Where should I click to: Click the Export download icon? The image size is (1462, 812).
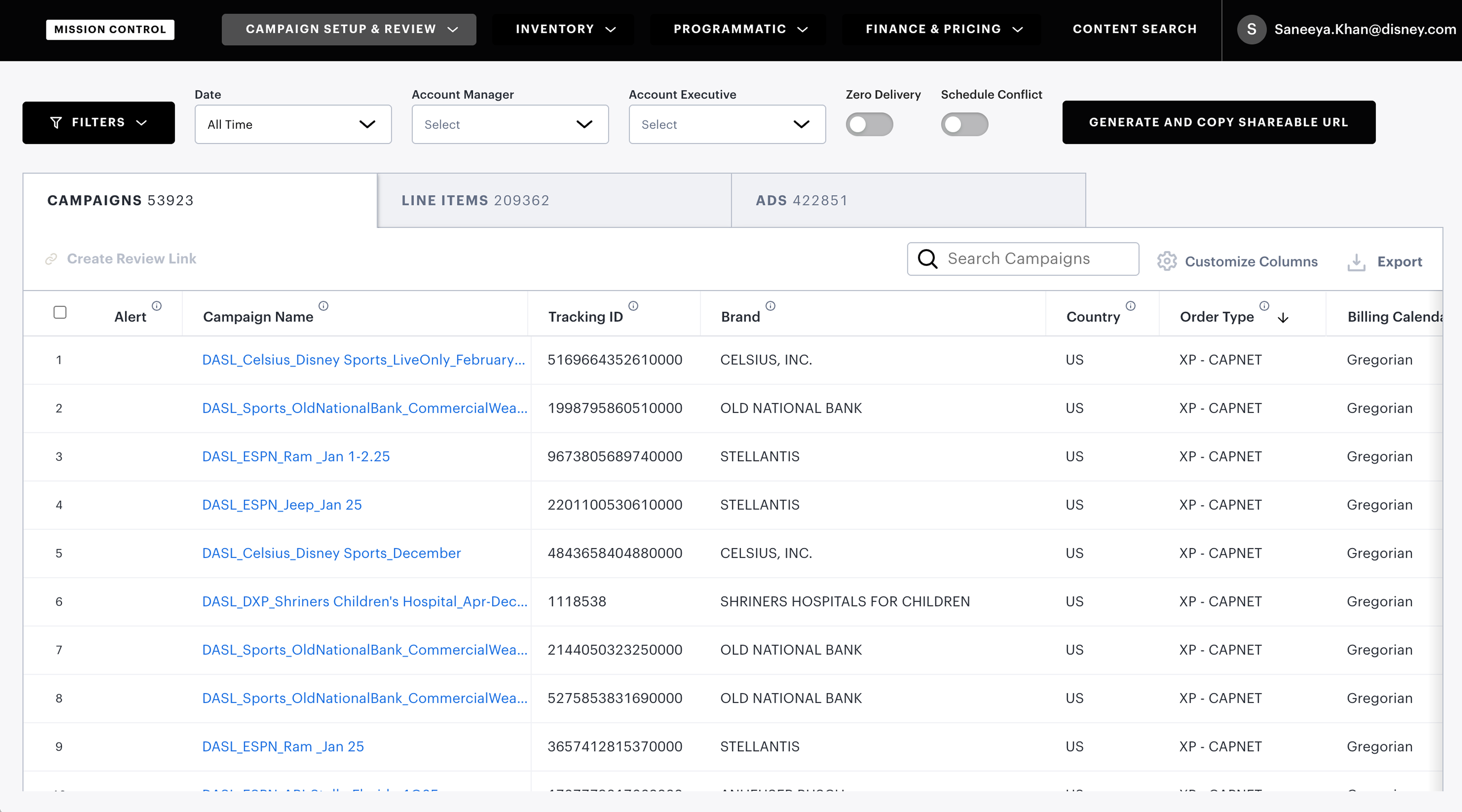point(1357,262)
